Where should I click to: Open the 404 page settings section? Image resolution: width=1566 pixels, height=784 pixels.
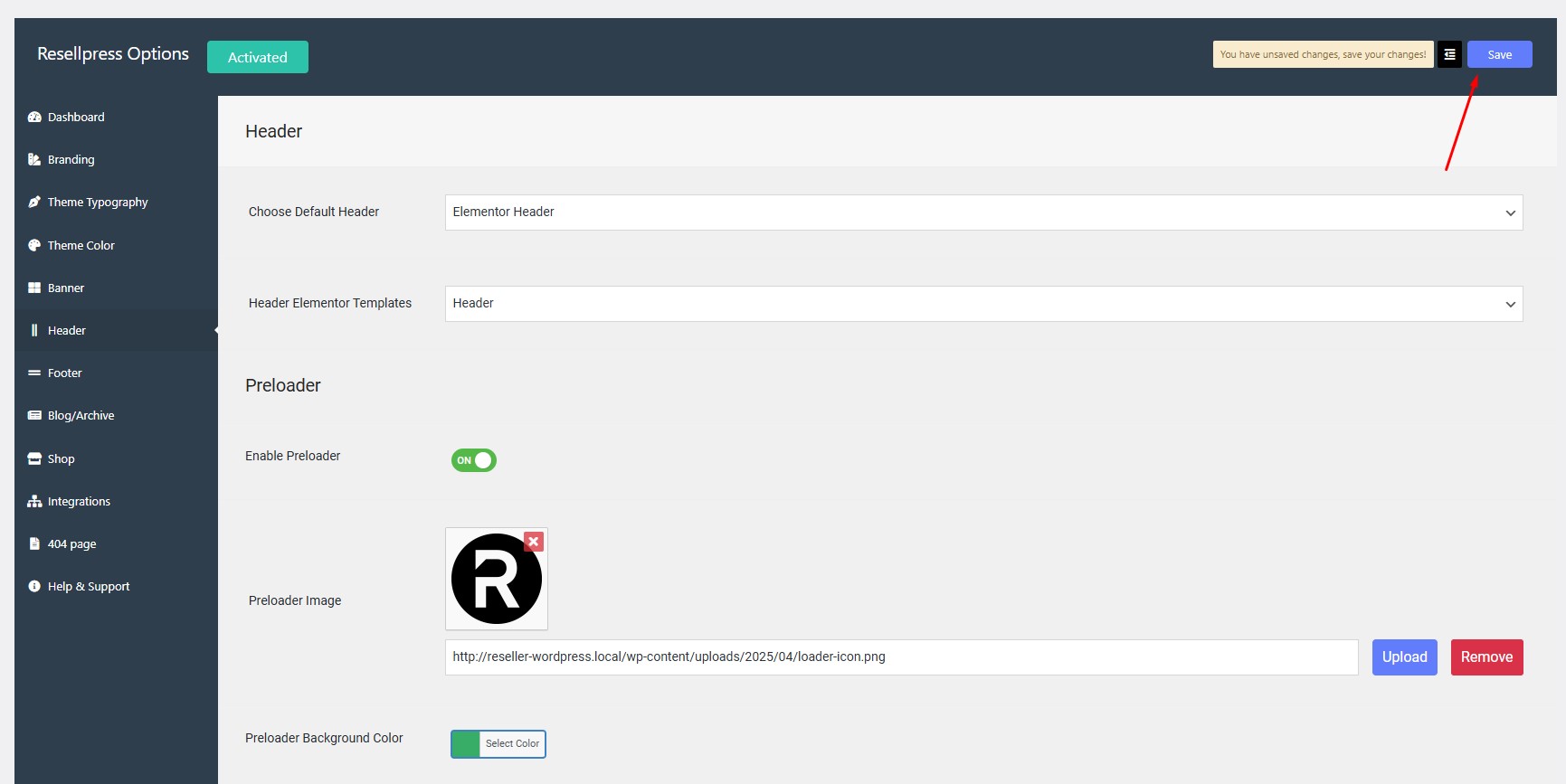(x=71, y=543)
